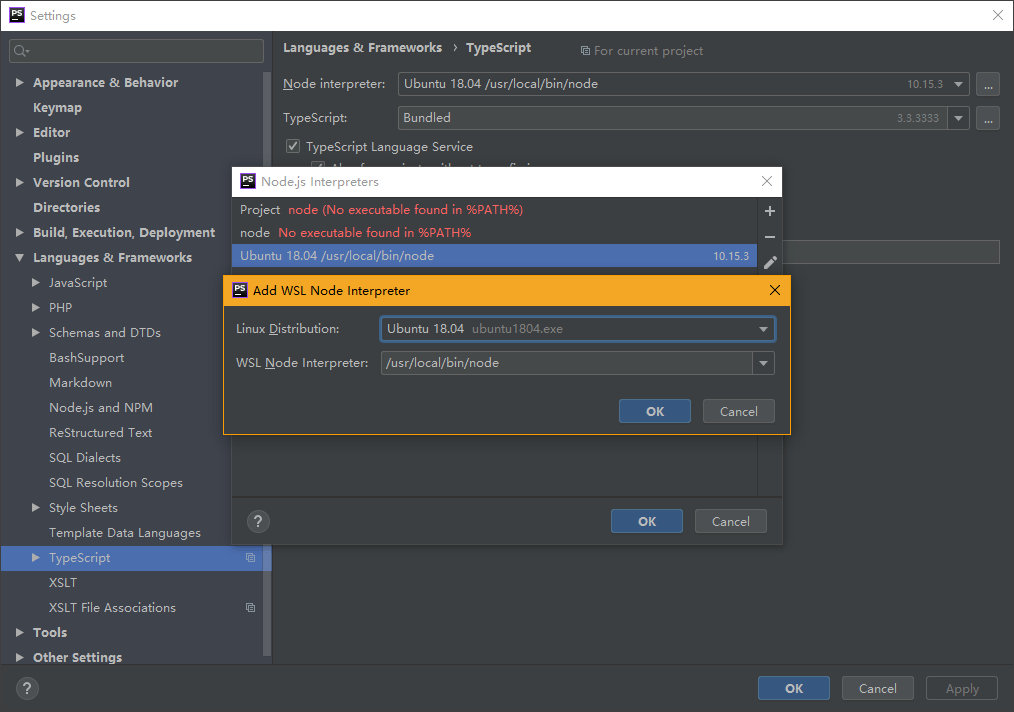Image resolution: width=1014 pixels, height=712 pixels.
Task: Expand TypeScript tree node arrow
Action: (x=36, y=557)
